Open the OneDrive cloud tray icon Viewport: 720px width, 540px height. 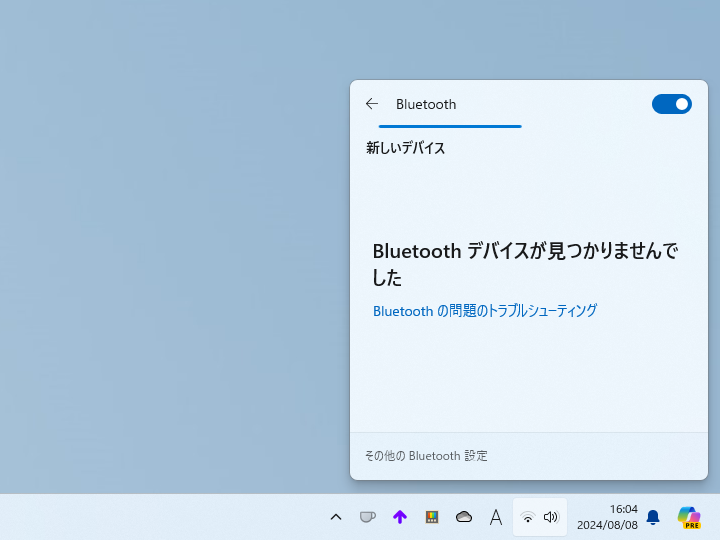click(464, 518)
